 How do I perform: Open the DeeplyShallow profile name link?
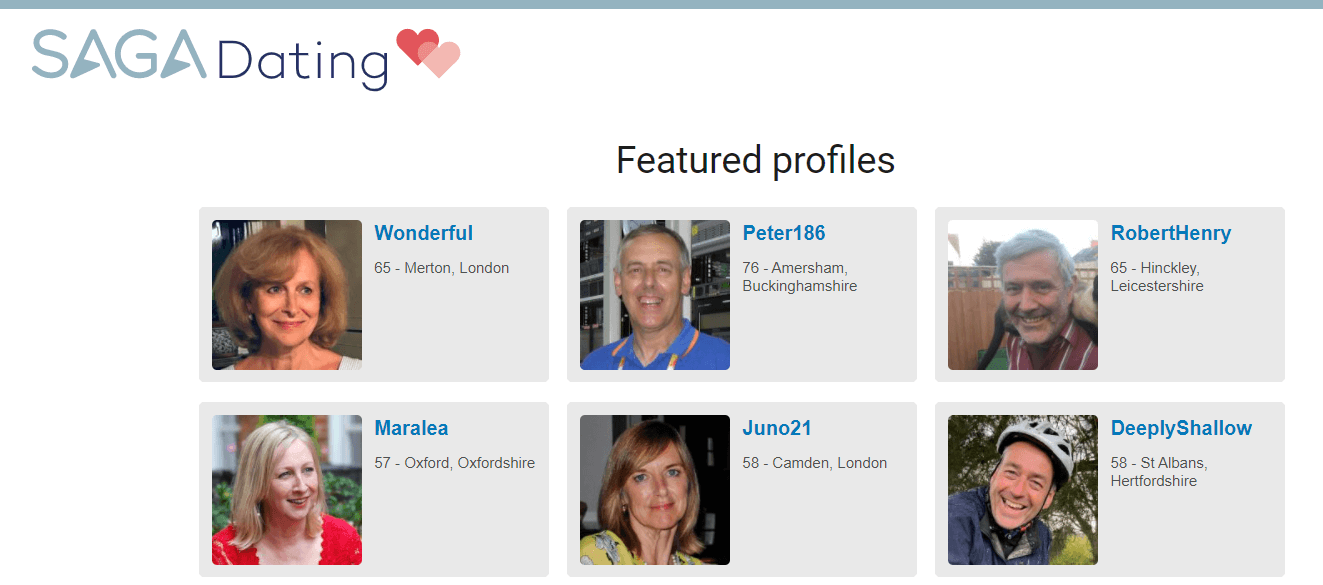coord(1181,428)
